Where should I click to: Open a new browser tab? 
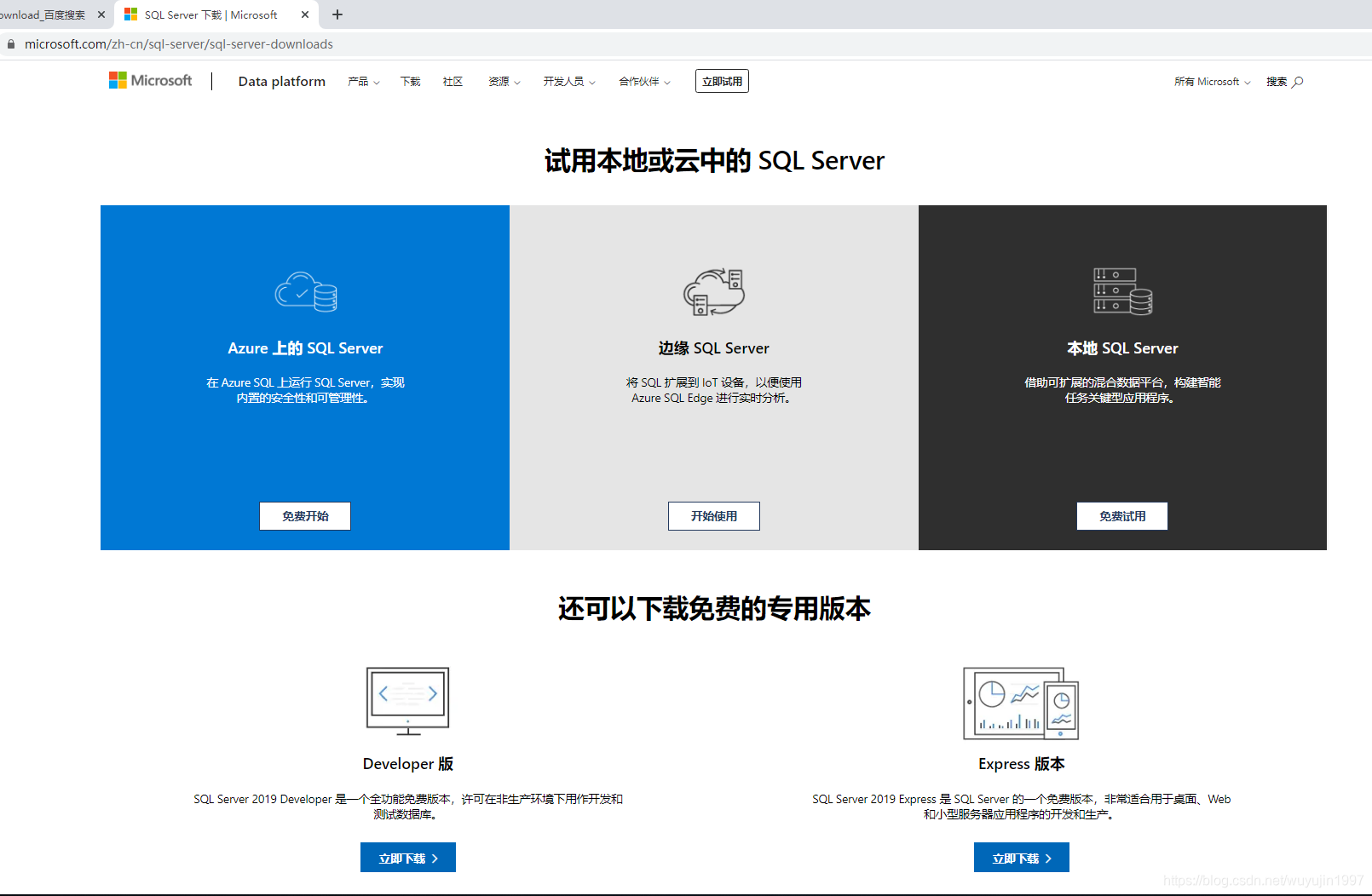337,14
